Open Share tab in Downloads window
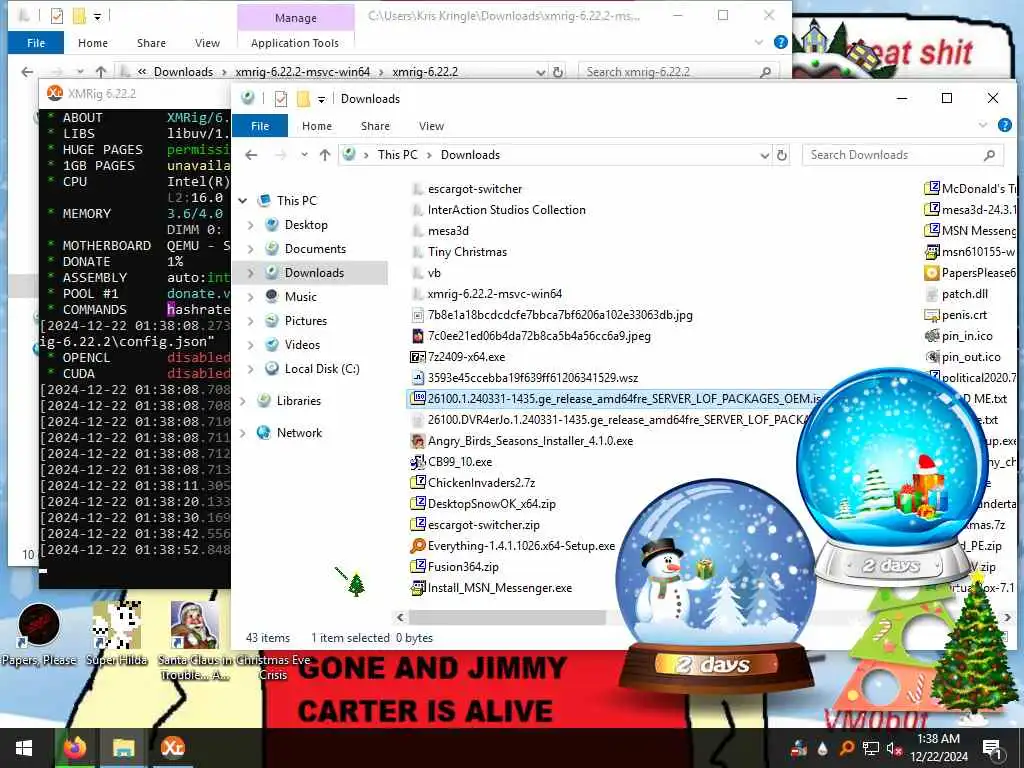1024x768 pixels. coord(375,126)
